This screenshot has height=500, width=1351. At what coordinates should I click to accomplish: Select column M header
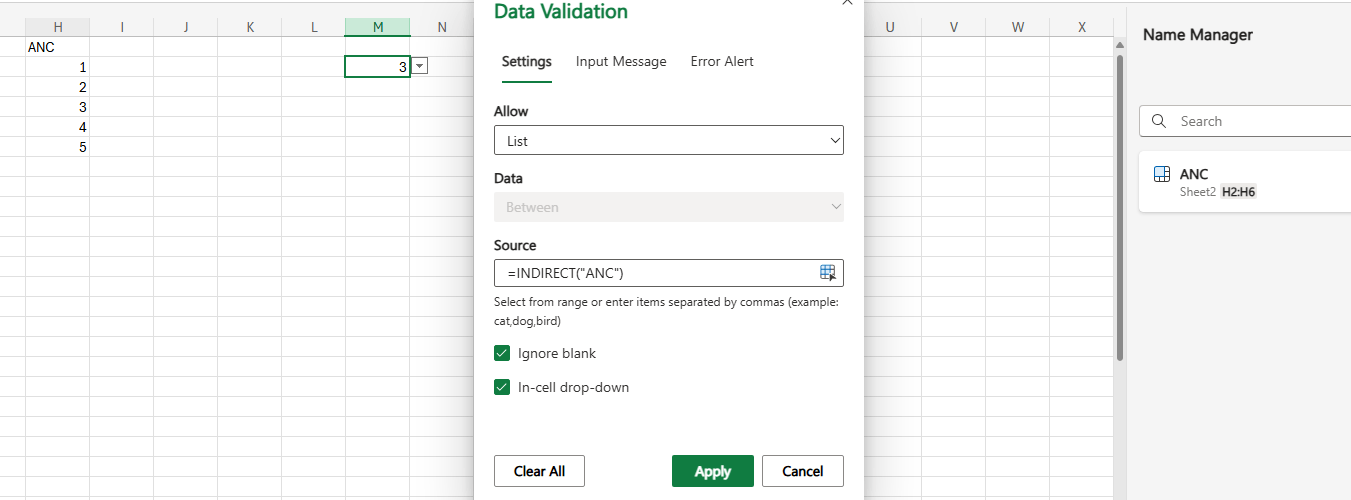(378, 27)
